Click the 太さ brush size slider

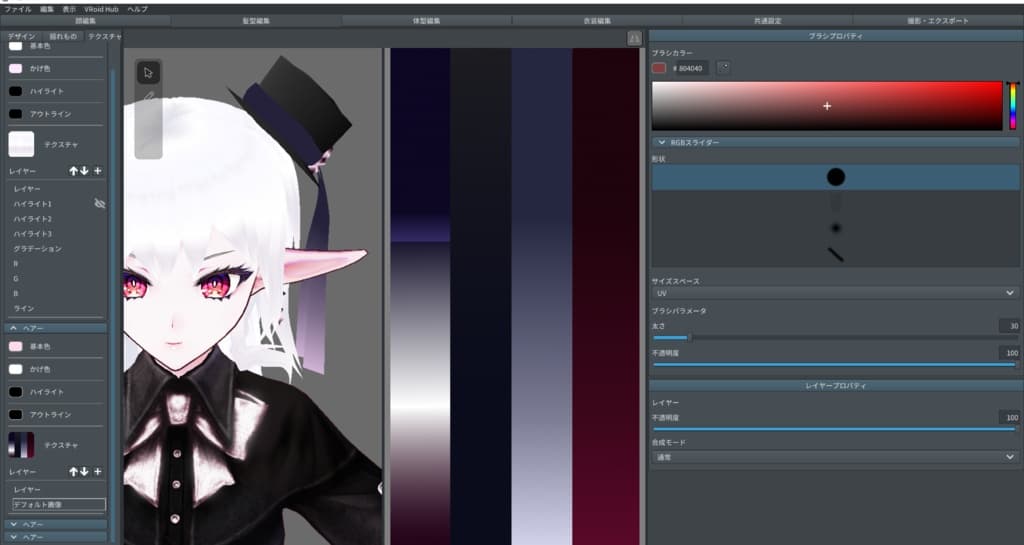point(834,337)
